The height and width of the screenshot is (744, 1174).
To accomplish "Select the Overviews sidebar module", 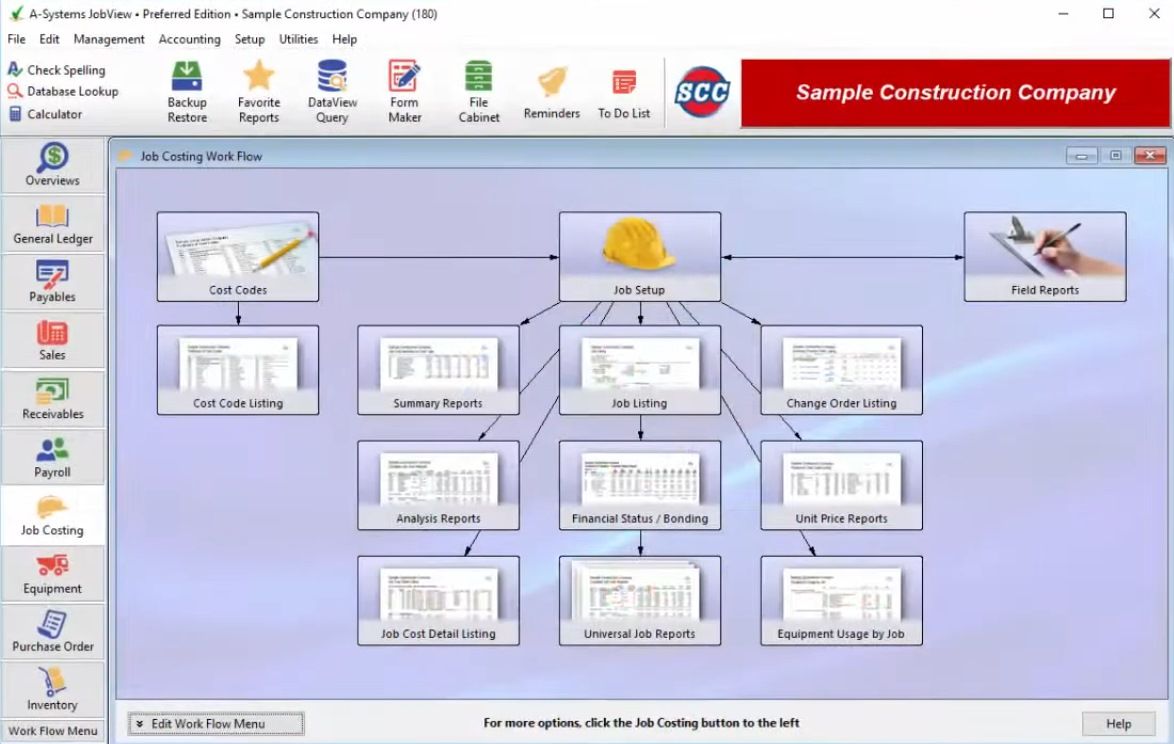I will pyautogui.click(x=52, y=165).
